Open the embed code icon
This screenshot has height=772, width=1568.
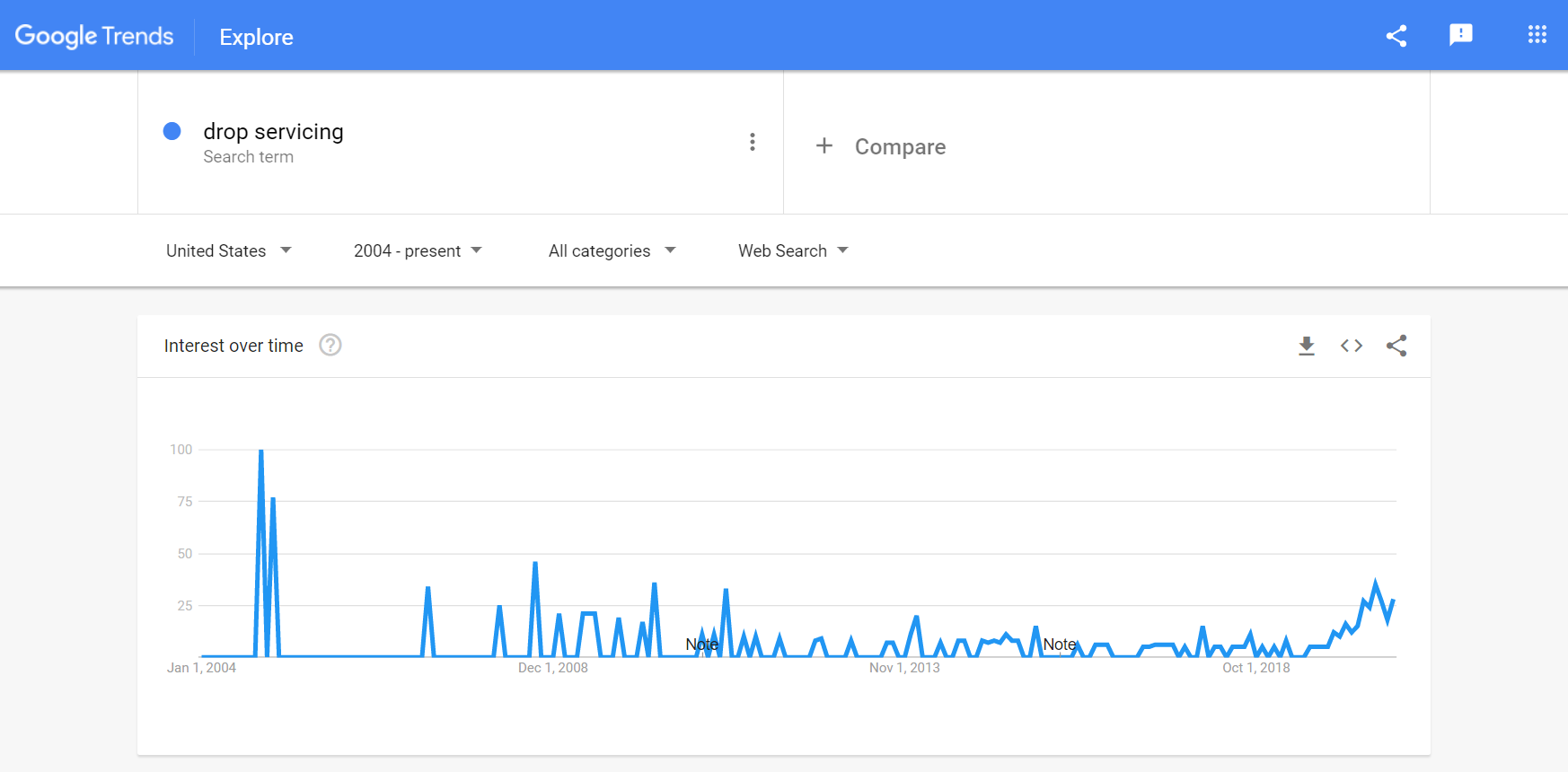pos(1352,346)
